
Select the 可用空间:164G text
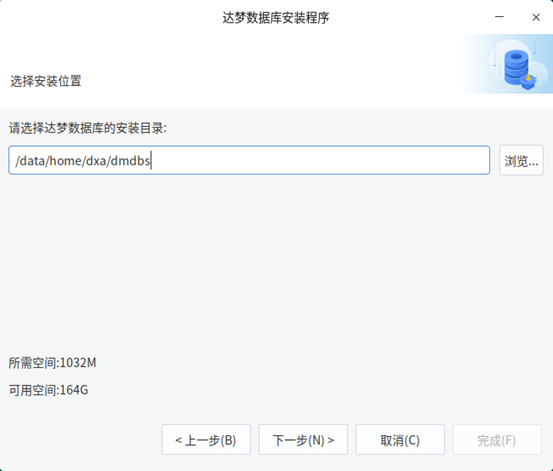click(48, 390)
